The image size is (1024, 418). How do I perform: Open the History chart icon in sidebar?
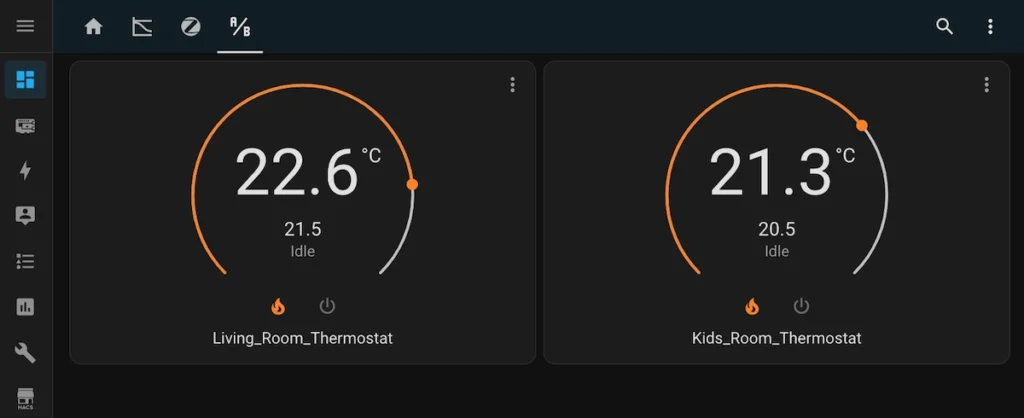(x=25, y=307)
